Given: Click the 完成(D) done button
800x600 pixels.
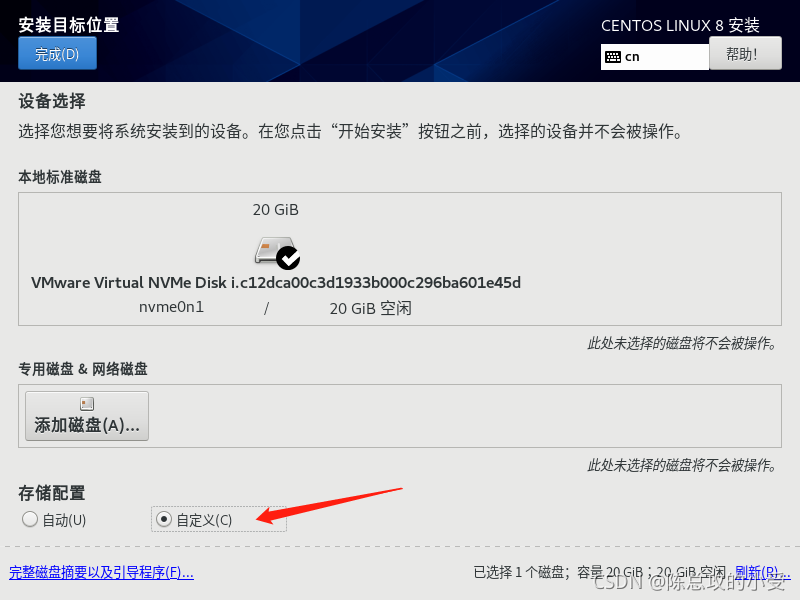Looking at the screenshot, I should 57,54.
